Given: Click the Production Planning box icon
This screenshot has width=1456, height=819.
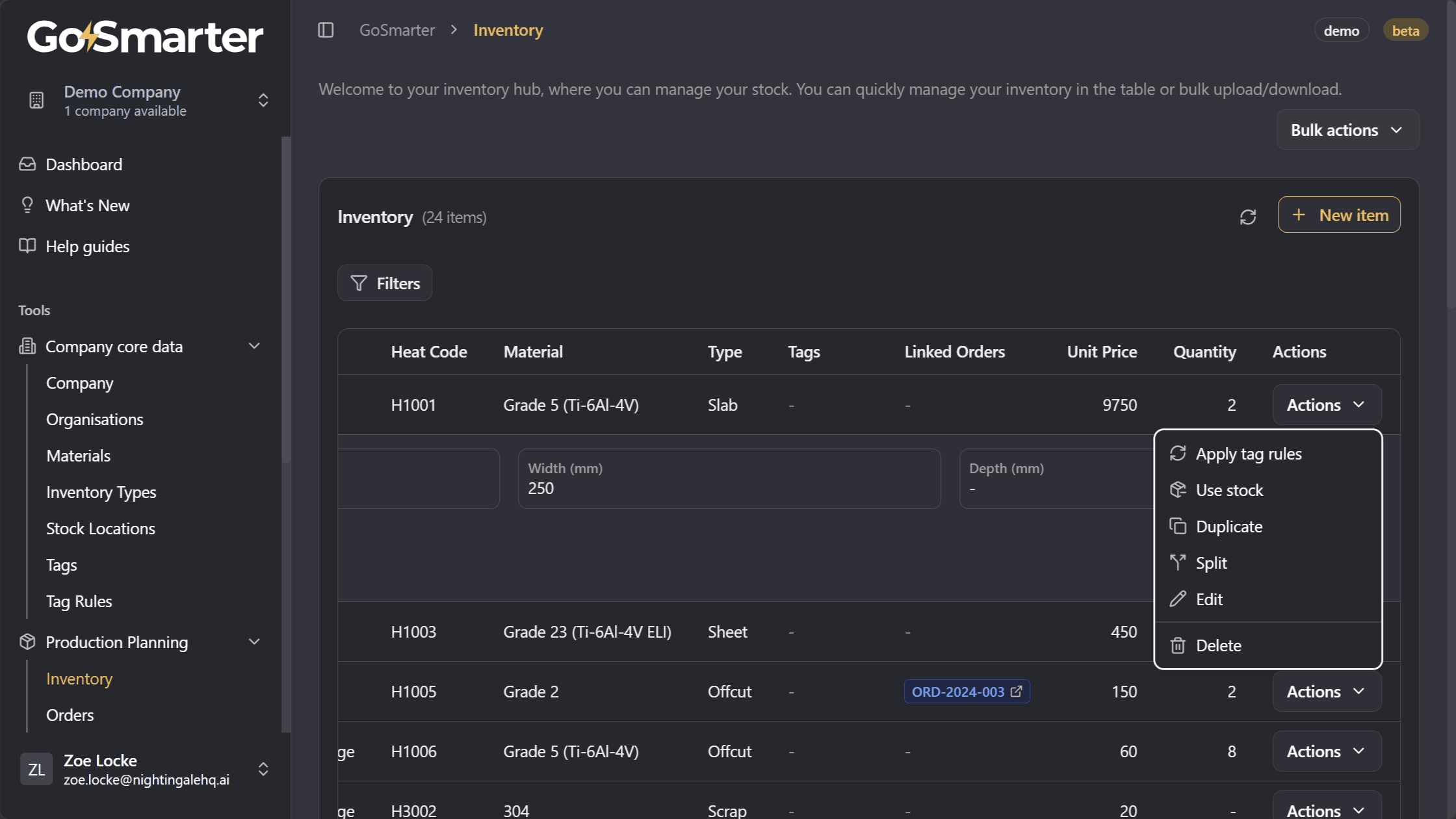Looking at the screenshot, I should coord(27,642).
